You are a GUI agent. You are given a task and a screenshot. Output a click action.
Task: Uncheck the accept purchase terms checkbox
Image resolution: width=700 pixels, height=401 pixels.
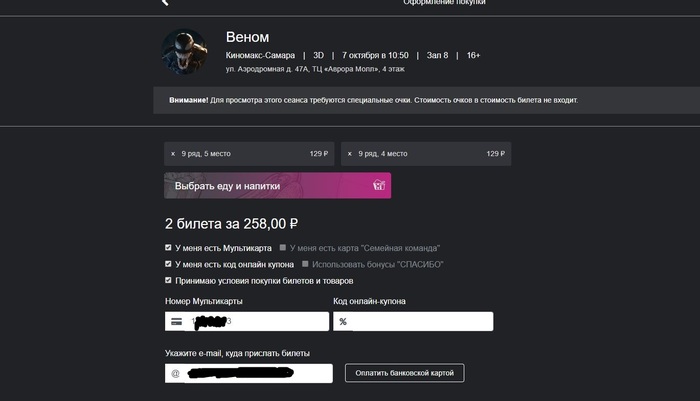click(168, 281)
